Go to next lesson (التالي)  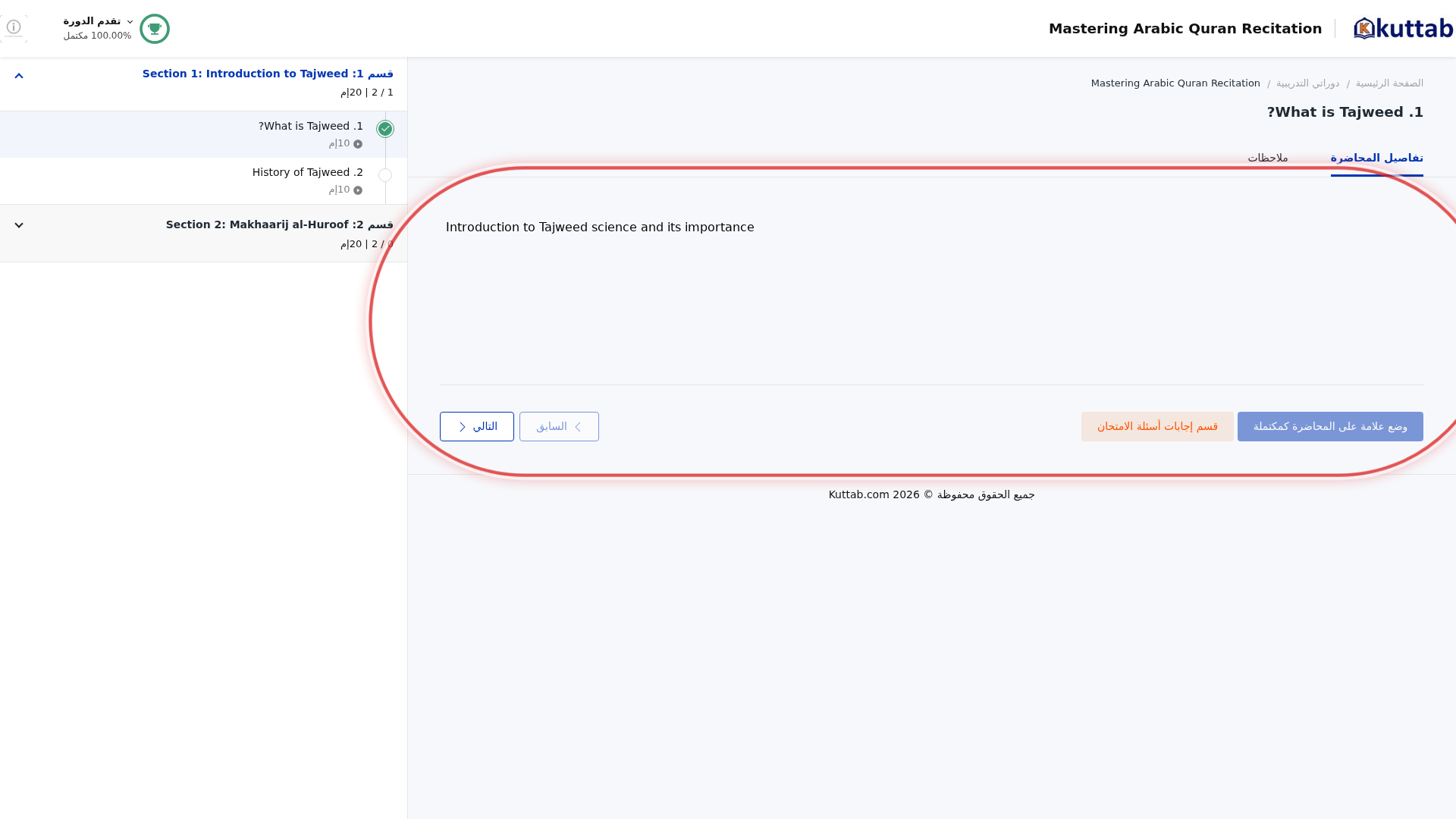pyautogui.click(x=476, y=426)
